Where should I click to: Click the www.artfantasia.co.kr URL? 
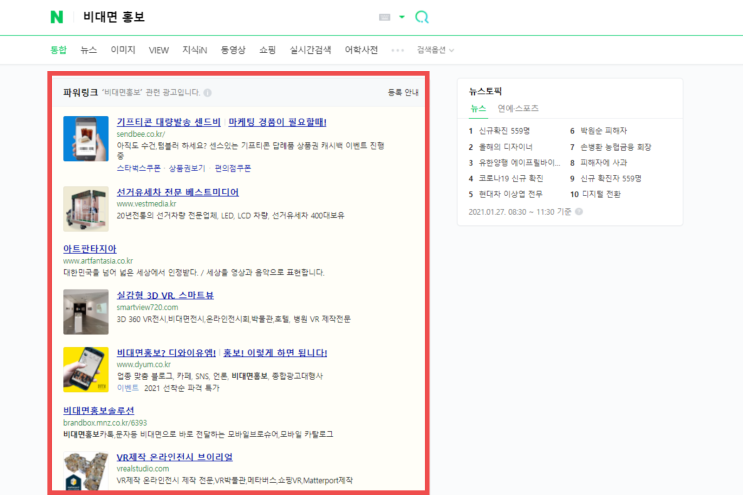point(98,261)
